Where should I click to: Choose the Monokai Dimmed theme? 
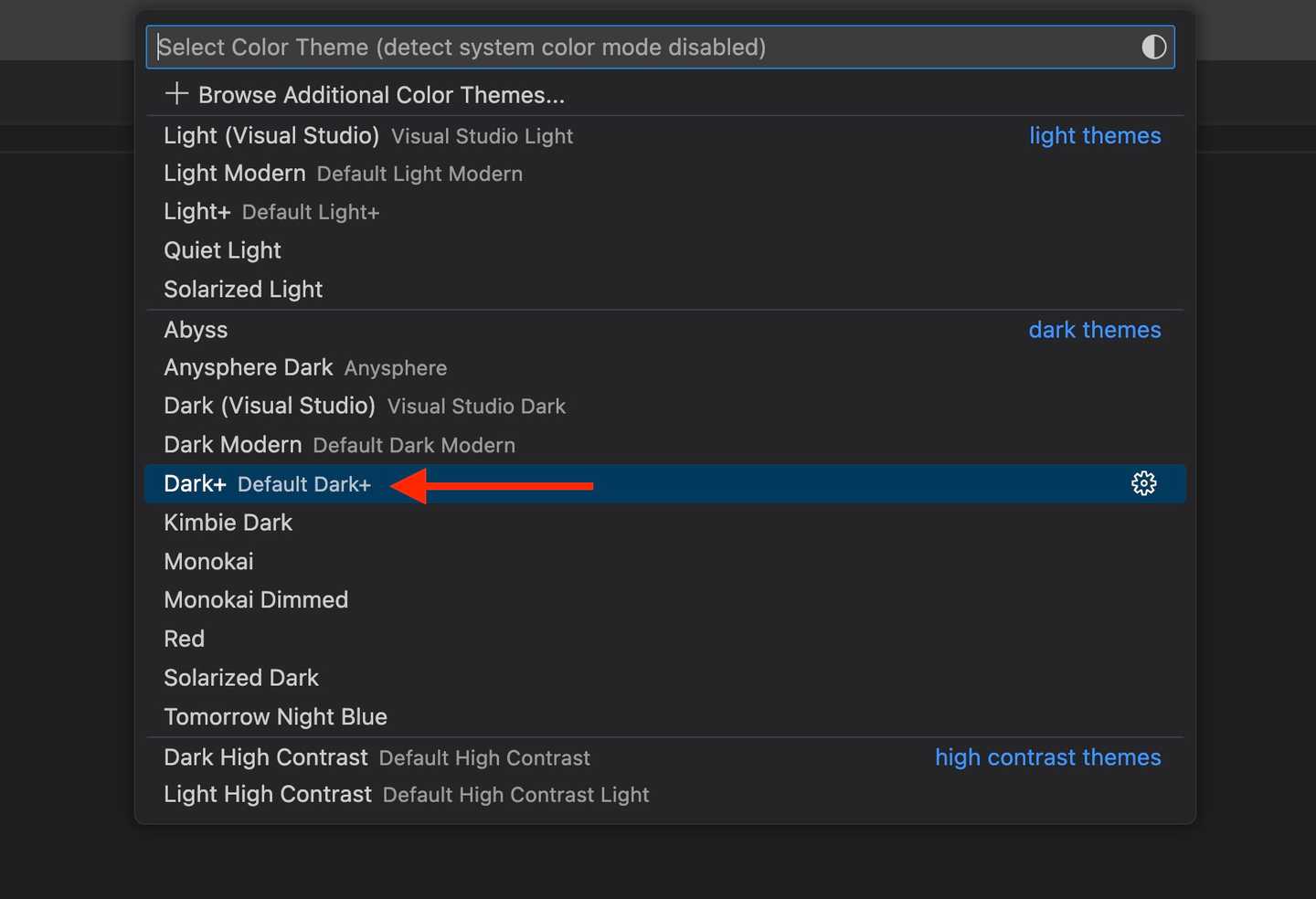coord(256,600)
